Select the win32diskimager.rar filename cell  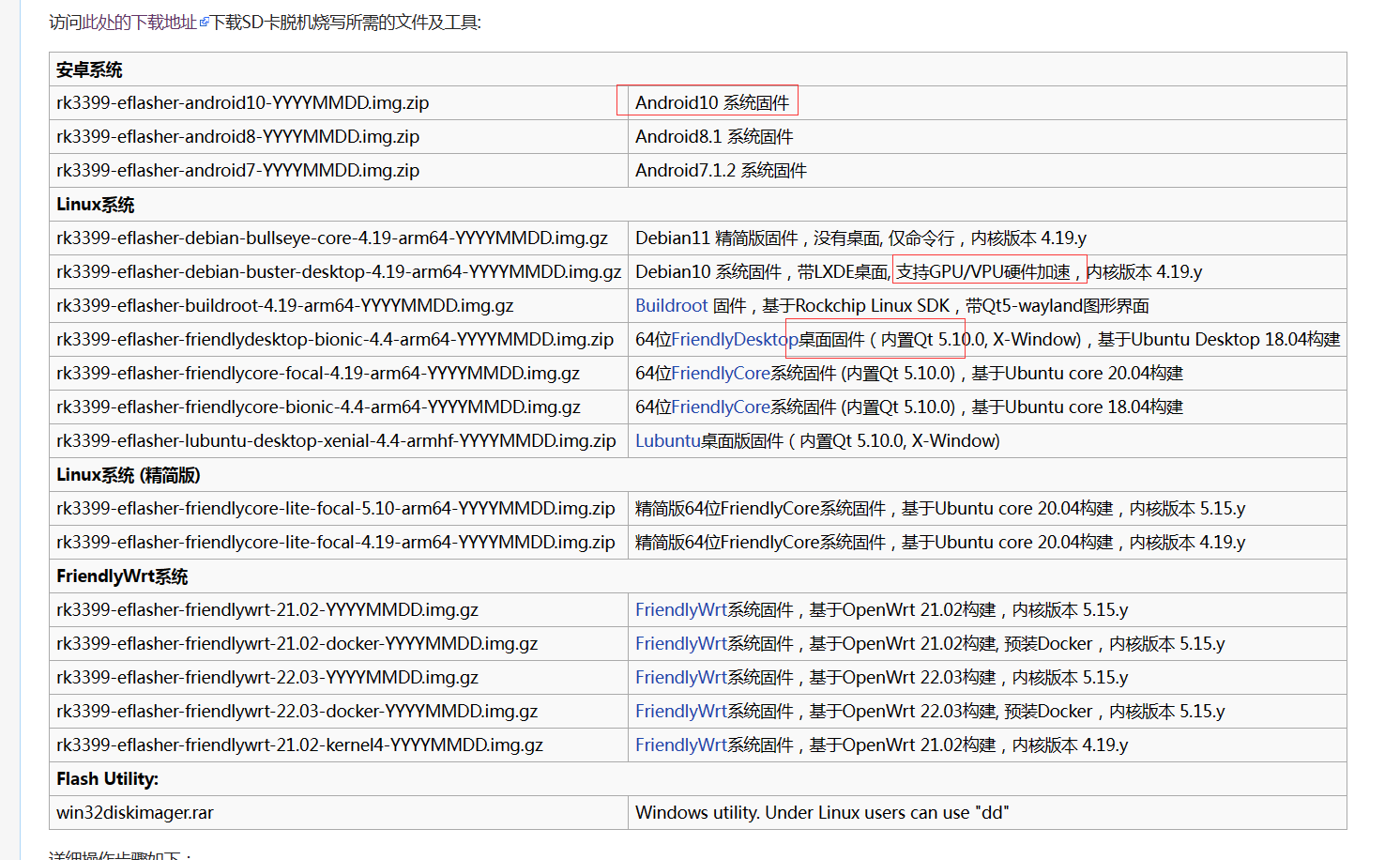coord(134,812)
